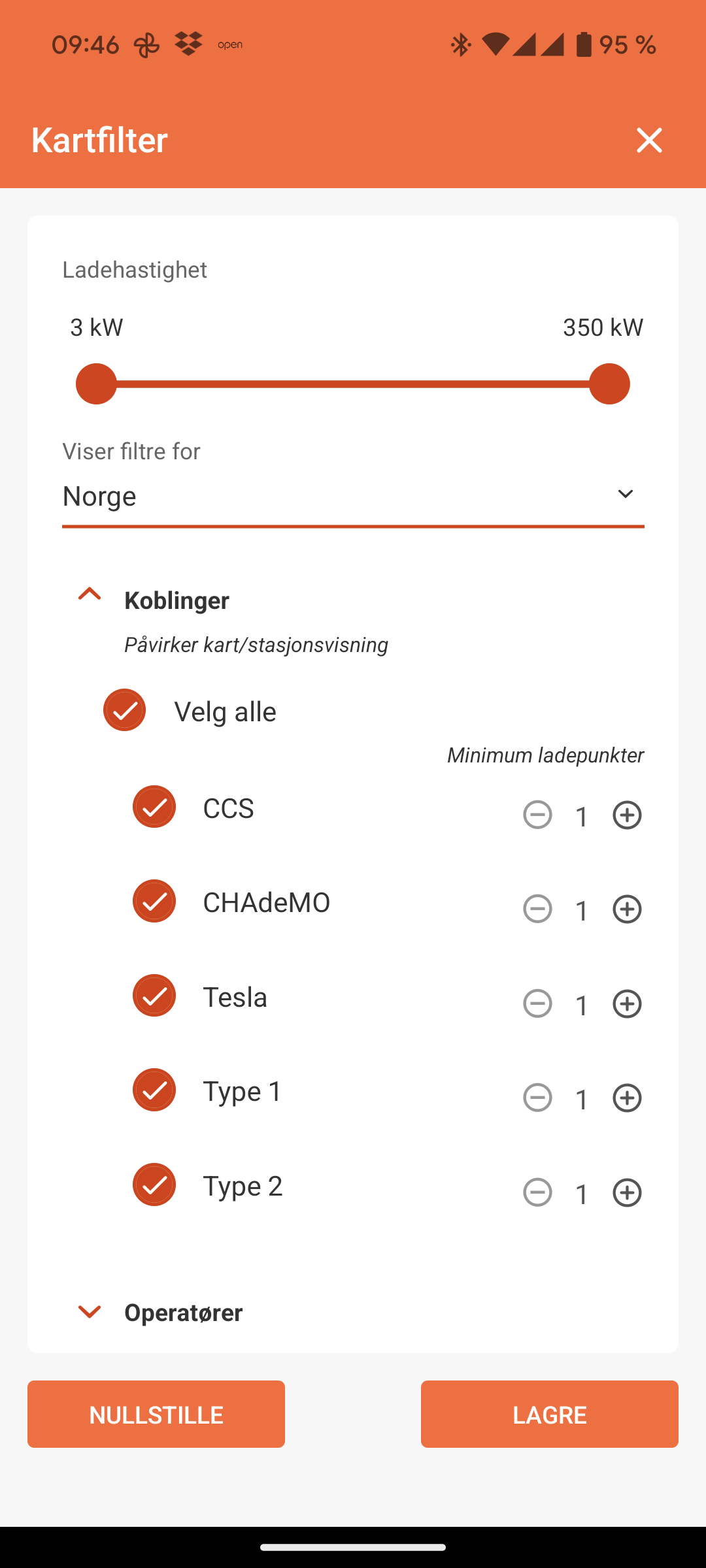Open the Norge country dropdown
706x1568 pixels.
353,496
